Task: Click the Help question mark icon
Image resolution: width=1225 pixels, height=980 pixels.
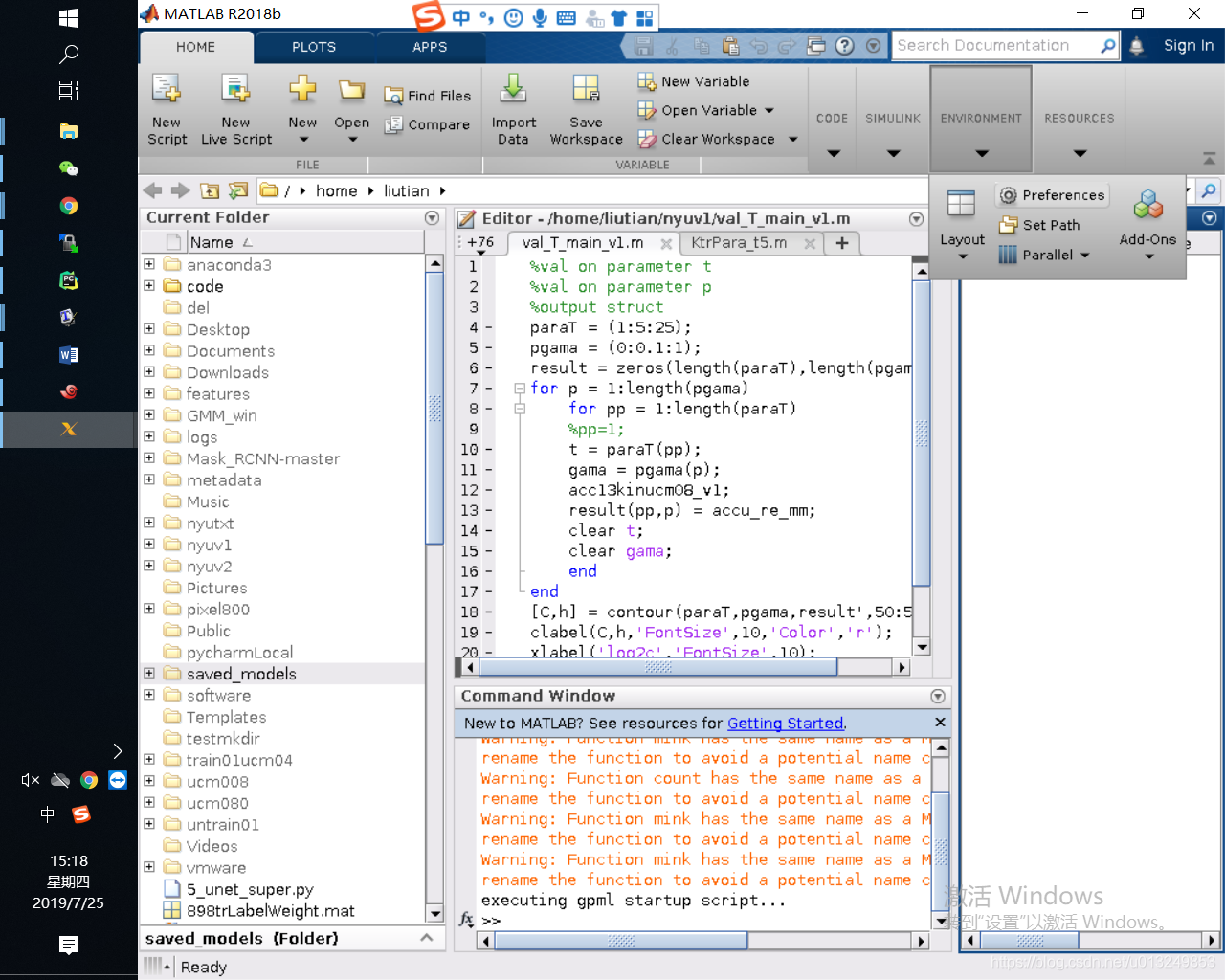Action: tap(844, 46)
